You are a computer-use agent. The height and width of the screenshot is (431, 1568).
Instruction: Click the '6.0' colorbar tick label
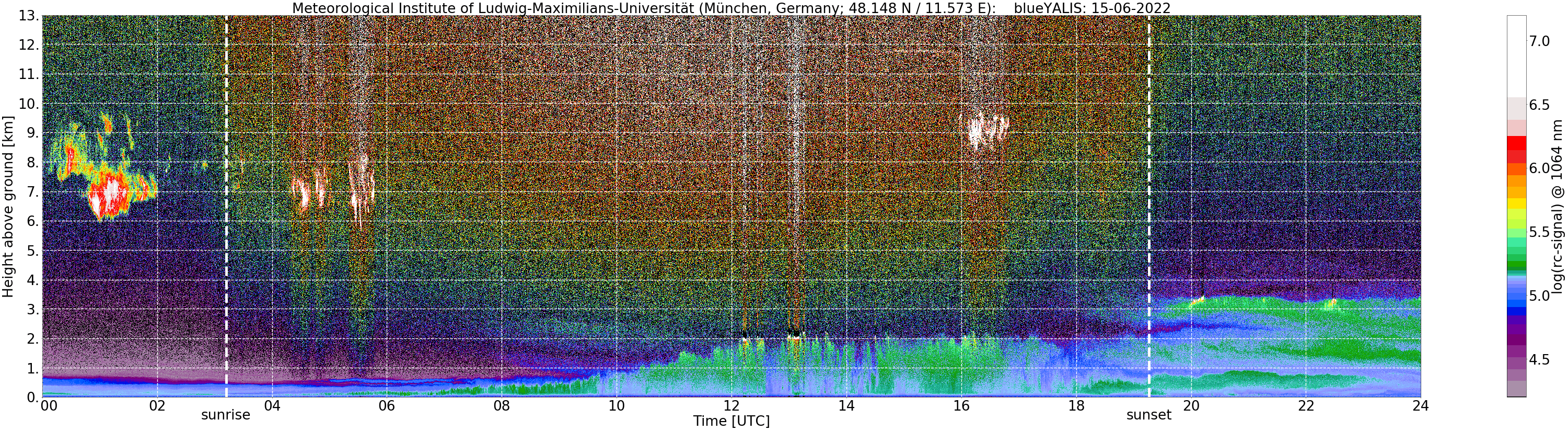point(1539,168)
